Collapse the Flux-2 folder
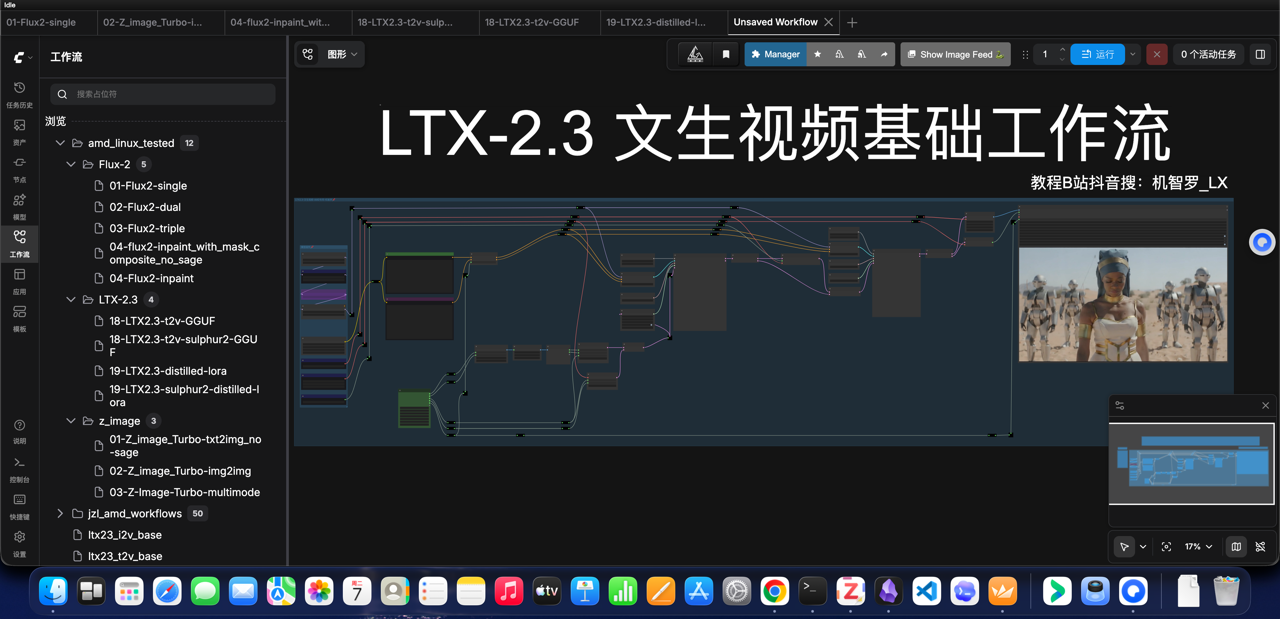1280x619 pixels. [x=71, y=164]
